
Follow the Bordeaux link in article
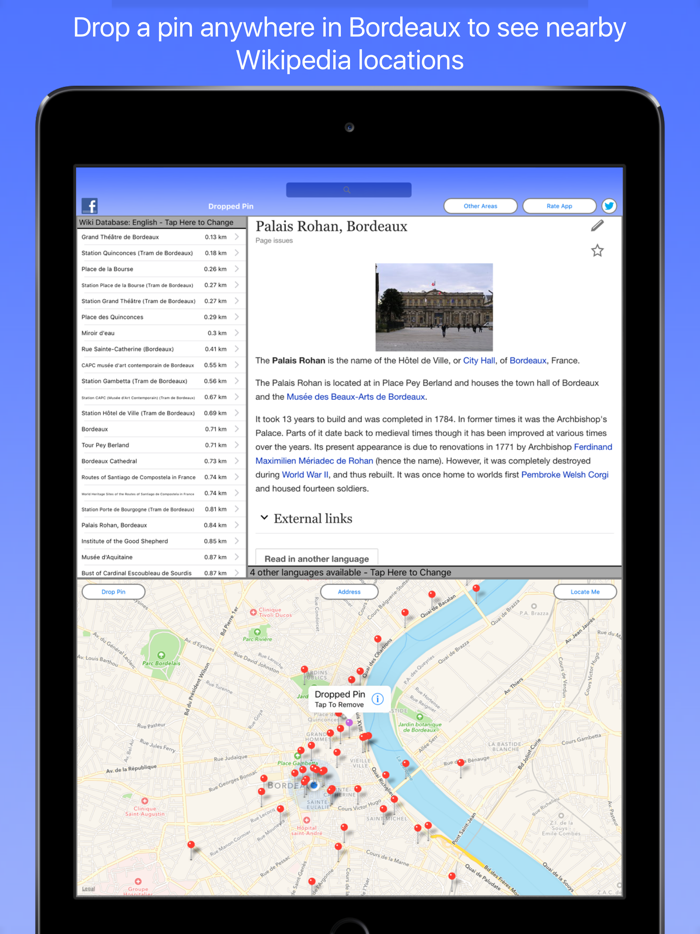click(x=528, y=360)
